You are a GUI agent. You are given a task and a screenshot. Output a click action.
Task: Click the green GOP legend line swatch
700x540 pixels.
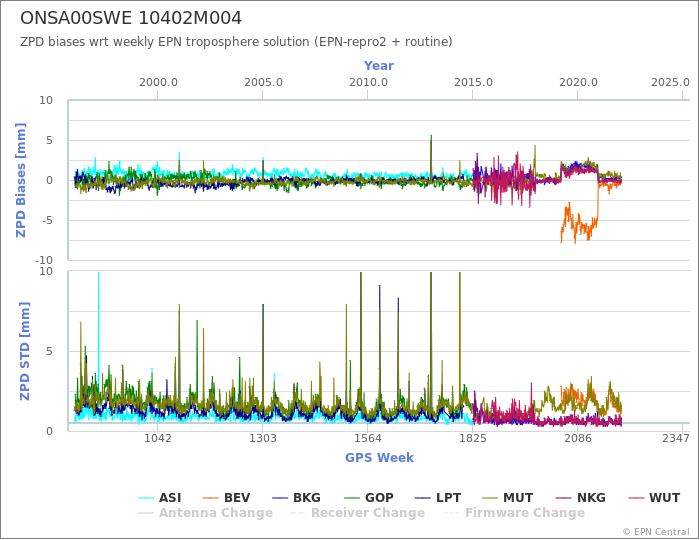pos(352,498)
